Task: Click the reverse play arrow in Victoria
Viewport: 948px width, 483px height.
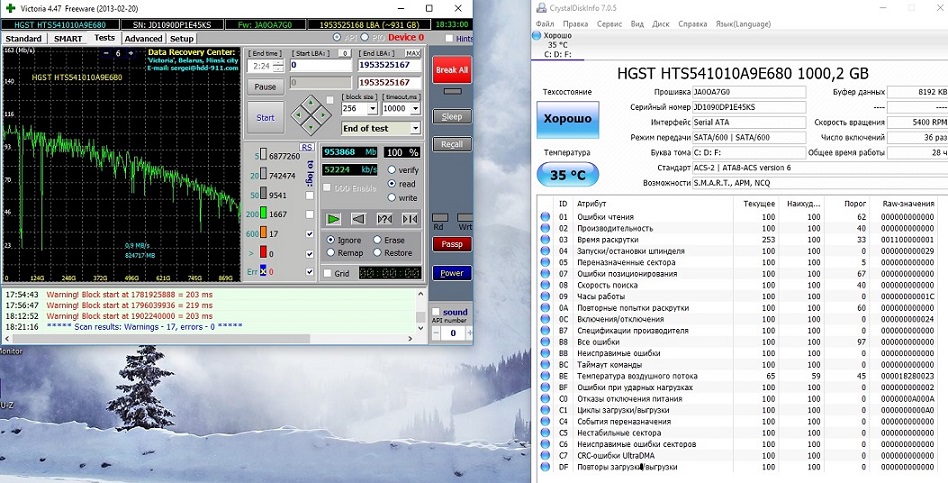Action: tap(359, 219)
